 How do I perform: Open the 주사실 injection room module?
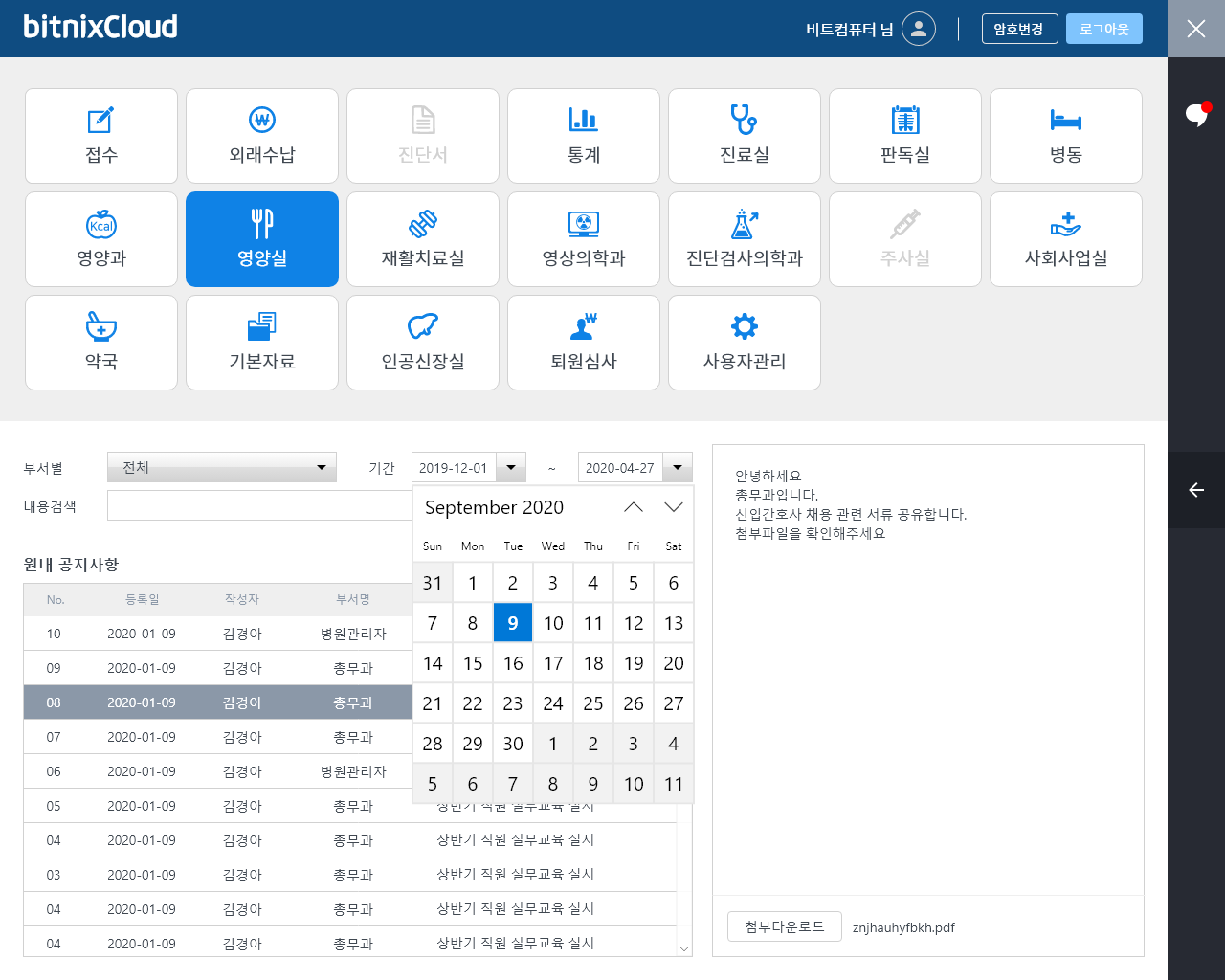905,239
